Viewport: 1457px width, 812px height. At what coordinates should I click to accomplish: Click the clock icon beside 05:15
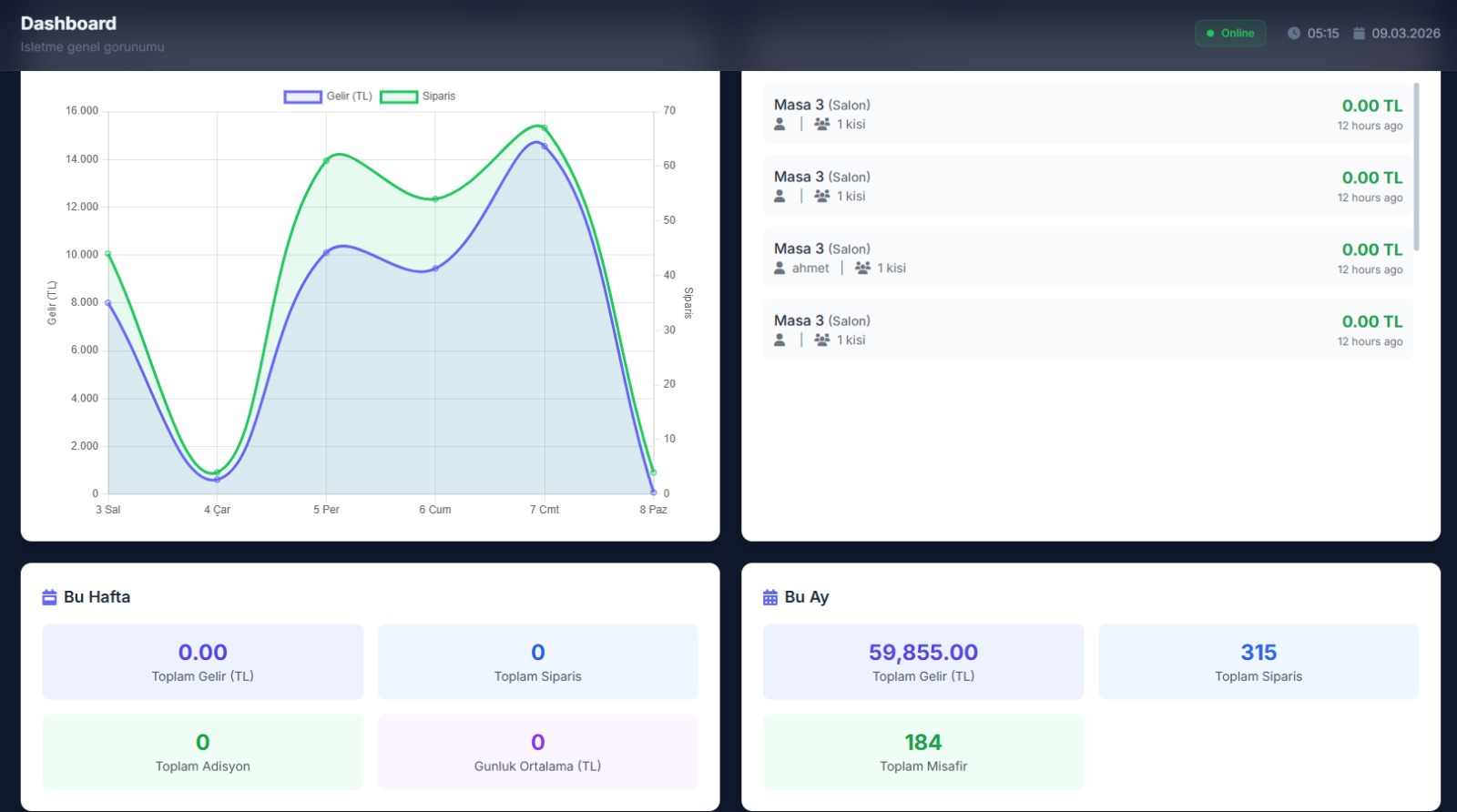click(1293, 34)
